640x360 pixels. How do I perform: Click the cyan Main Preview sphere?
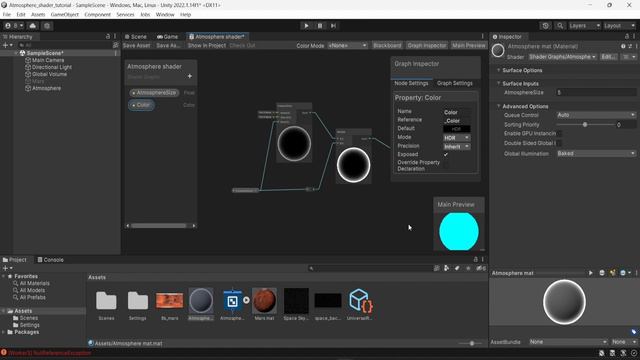(x=459, y=231)
